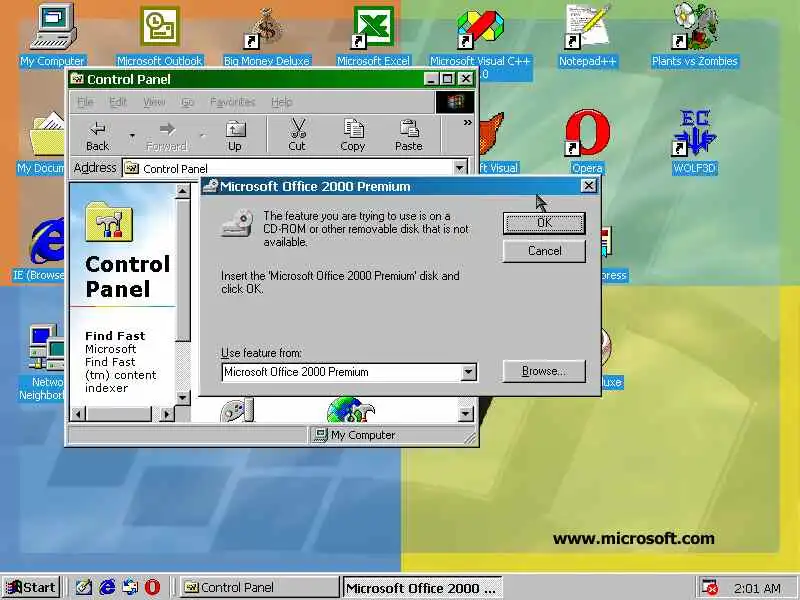
Task: Click 'Find Fast' heading in info pane
Action: (x=115, y=336)
